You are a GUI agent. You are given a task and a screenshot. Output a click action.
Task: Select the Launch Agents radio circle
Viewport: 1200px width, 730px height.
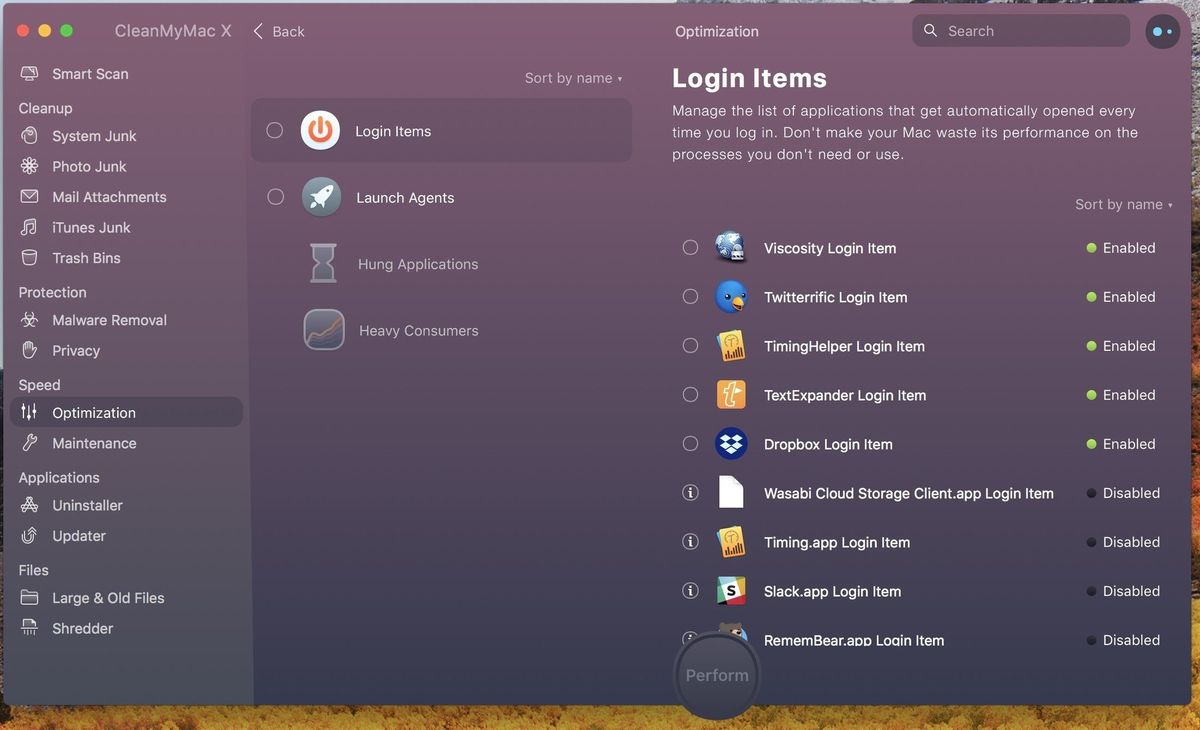[275, 197]
